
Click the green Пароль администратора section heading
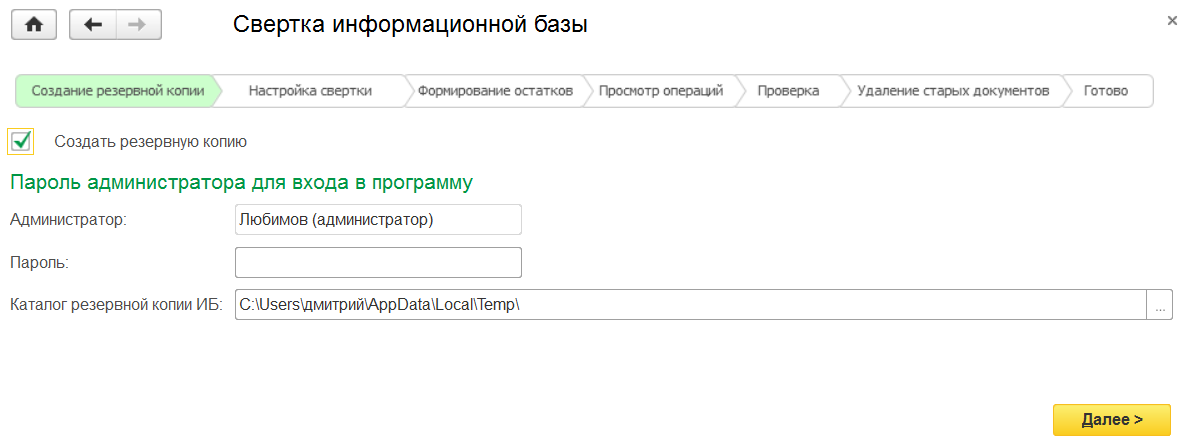241,183
